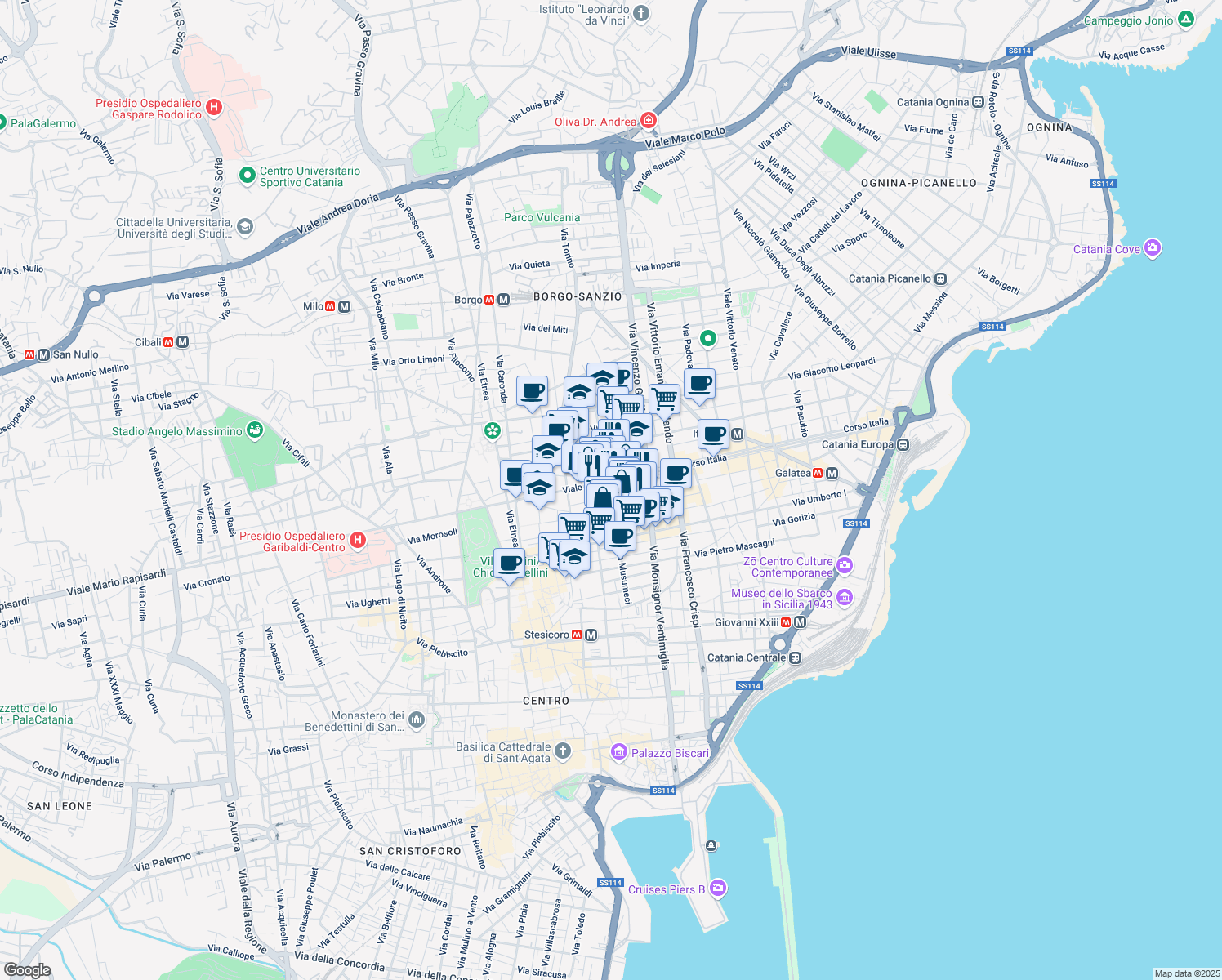Click the 'Parco Vulcania' park label

click(x=542, y=217)
